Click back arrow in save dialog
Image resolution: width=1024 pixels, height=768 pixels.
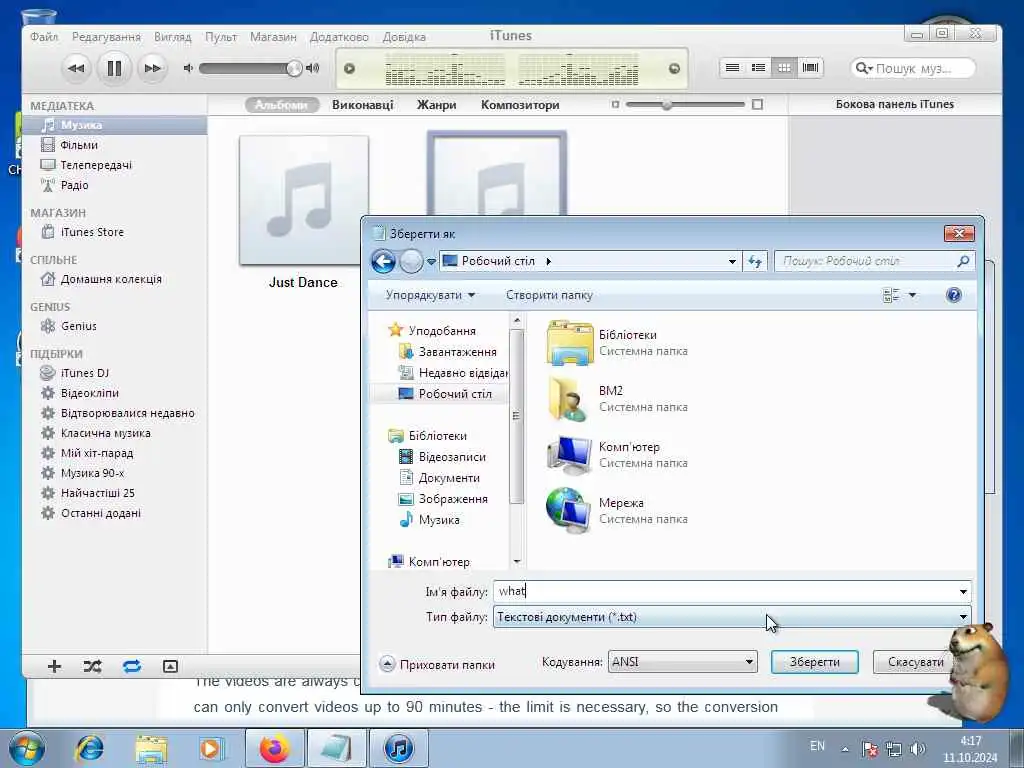pos(383,261)
